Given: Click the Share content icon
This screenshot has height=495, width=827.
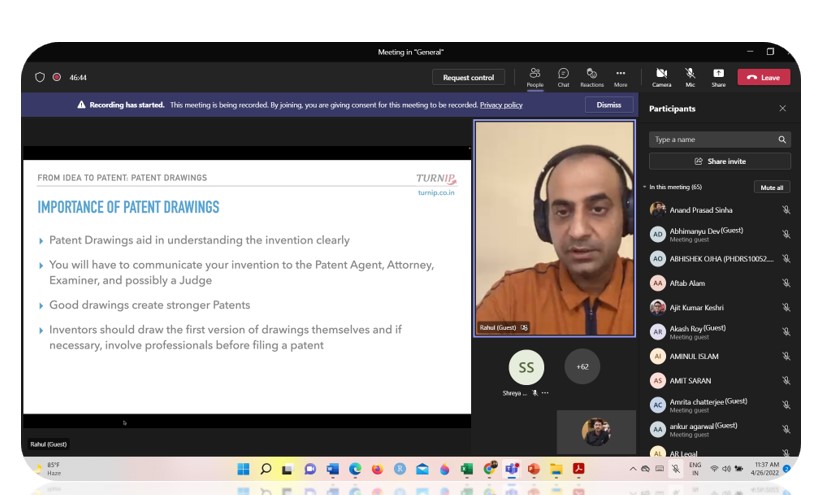Looking at the screenshot, I should tap(718, 76).
